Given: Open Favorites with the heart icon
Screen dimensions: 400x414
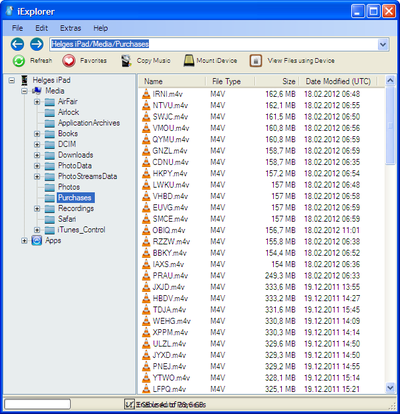Looking at the screenshot, I should click(x=69, y=61).
